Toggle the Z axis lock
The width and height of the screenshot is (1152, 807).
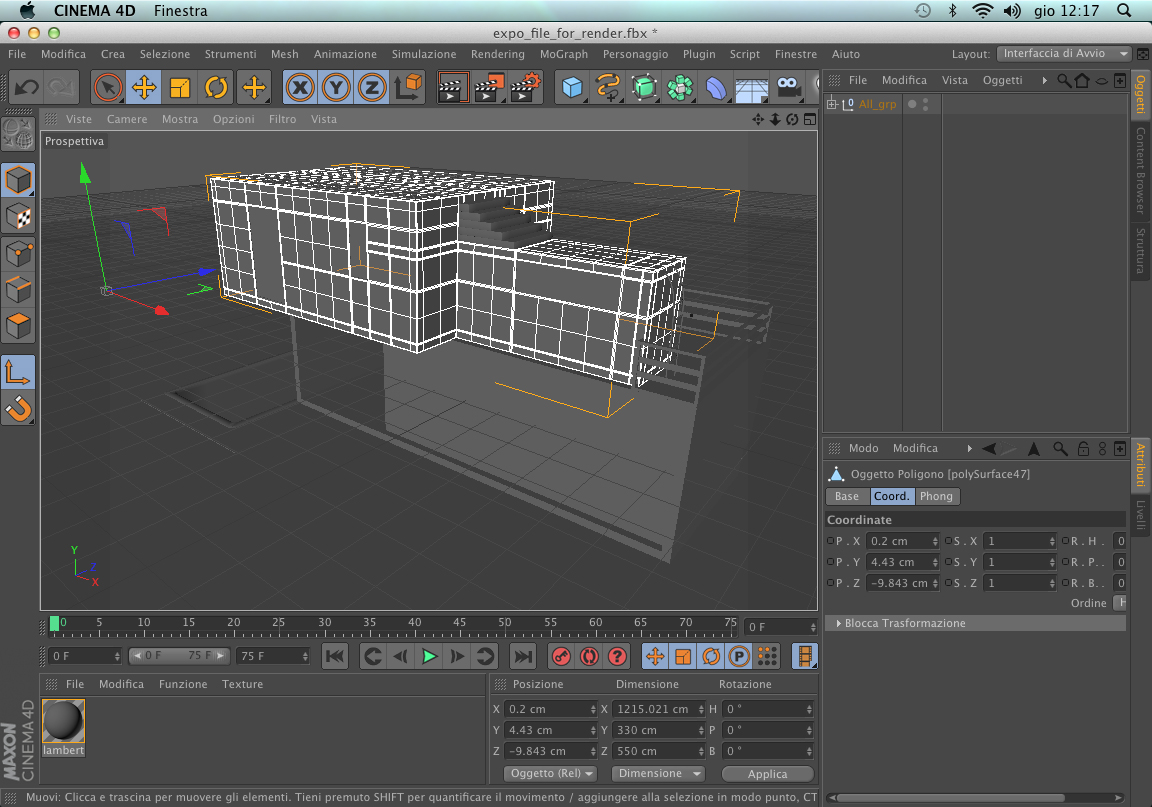tap(372, 88)
